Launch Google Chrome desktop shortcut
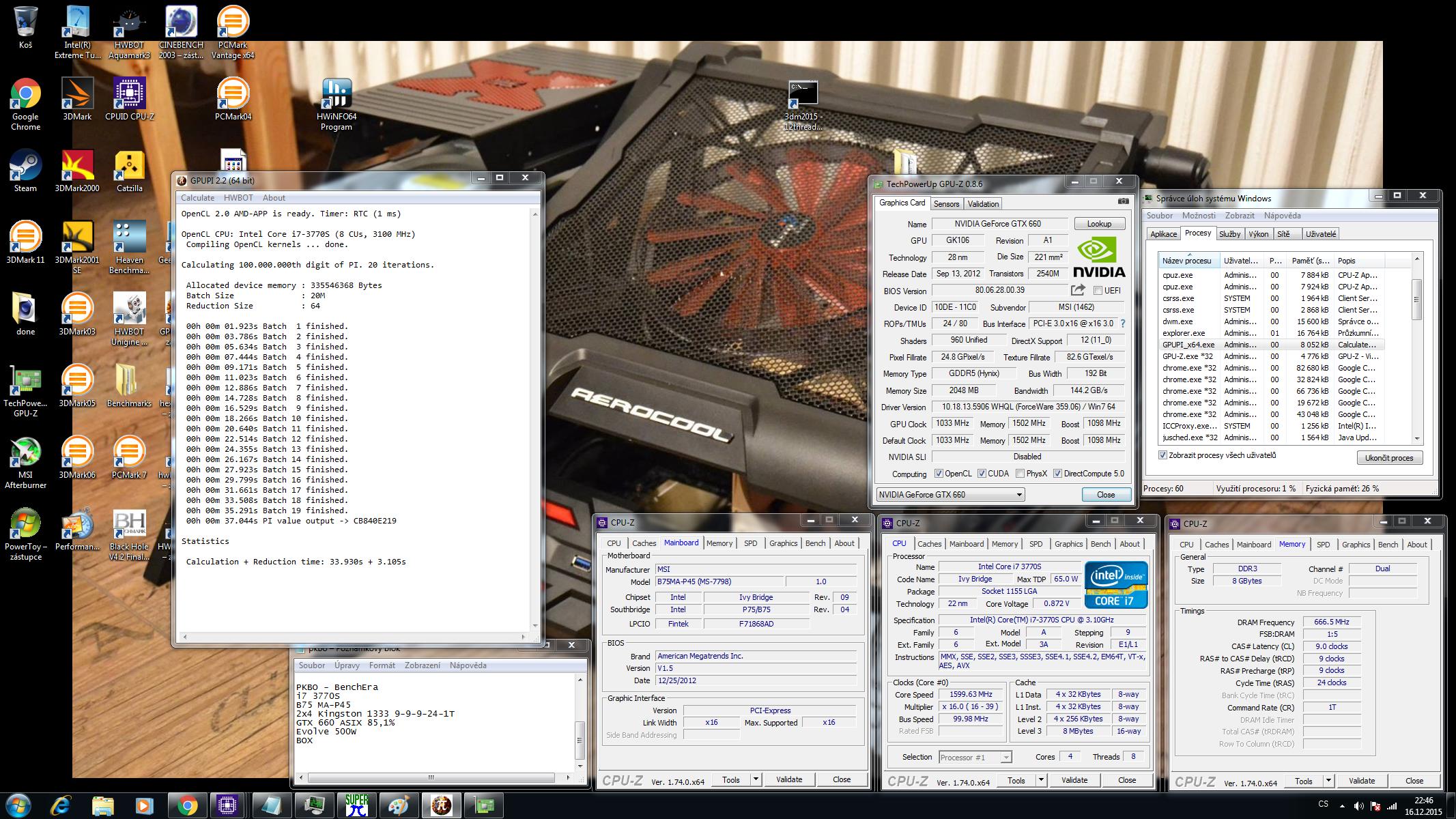Viewport: 1456px width, 819px height. pos(25,104)
